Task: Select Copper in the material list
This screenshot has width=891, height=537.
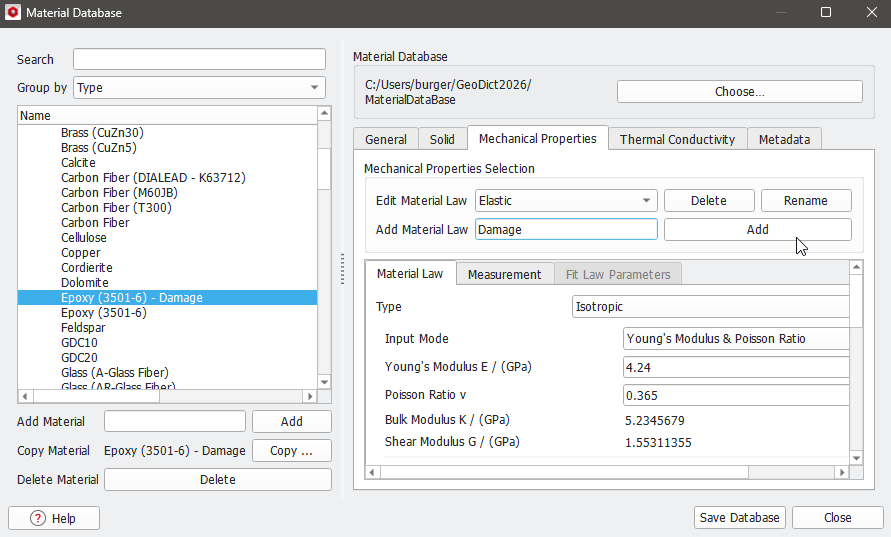Action: tap(80, 253)
